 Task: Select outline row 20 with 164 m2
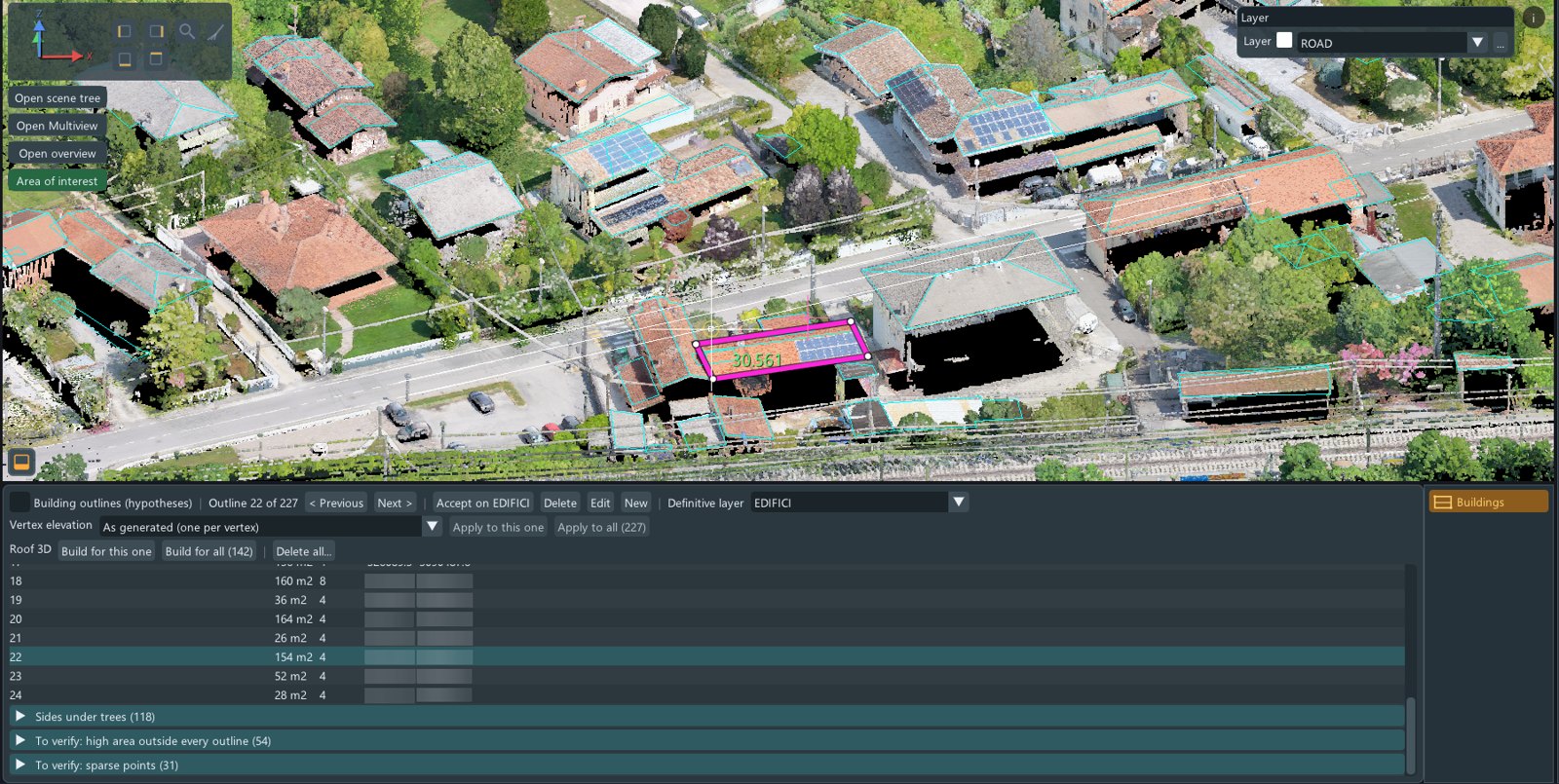pos(706,618)
